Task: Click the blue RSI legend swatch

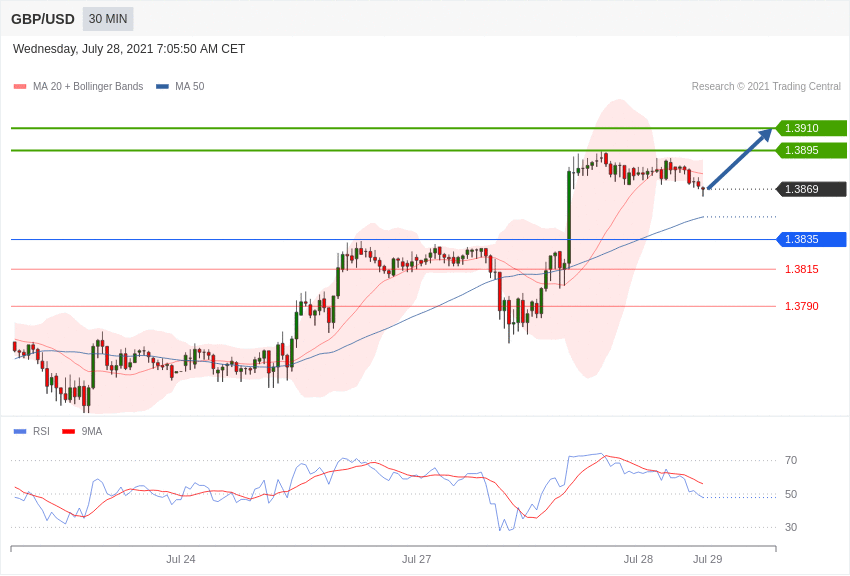Action: coord(20,432)
